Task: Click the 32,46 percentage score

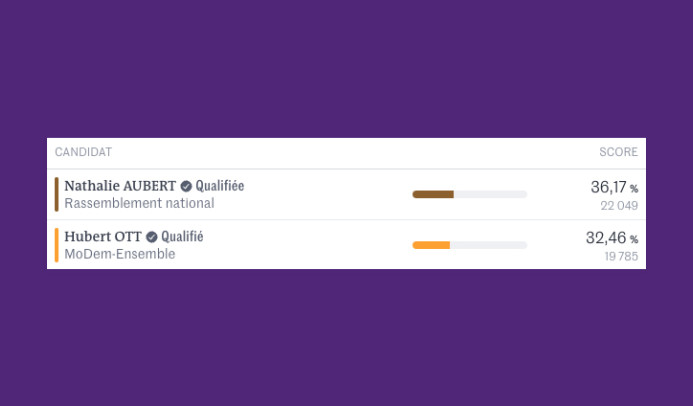Action: point(606,238)
